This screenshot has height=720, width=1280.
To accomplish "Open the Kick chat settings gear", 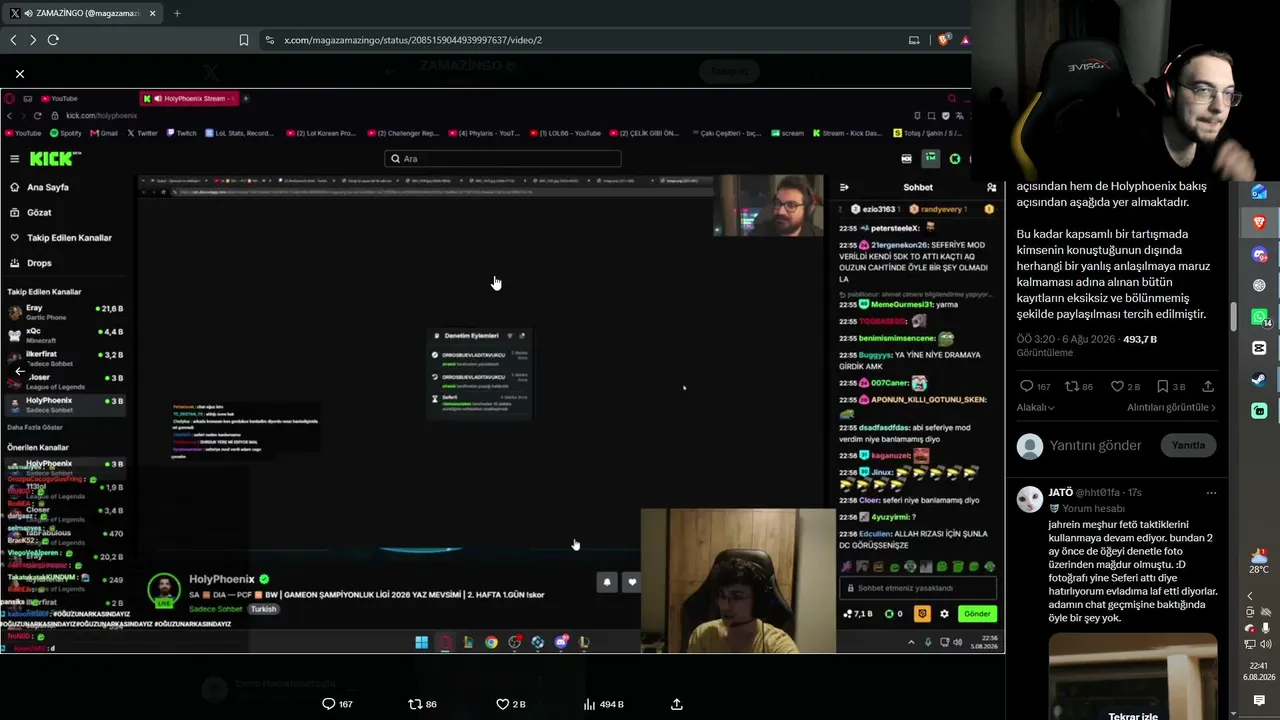I will point(944,614).
